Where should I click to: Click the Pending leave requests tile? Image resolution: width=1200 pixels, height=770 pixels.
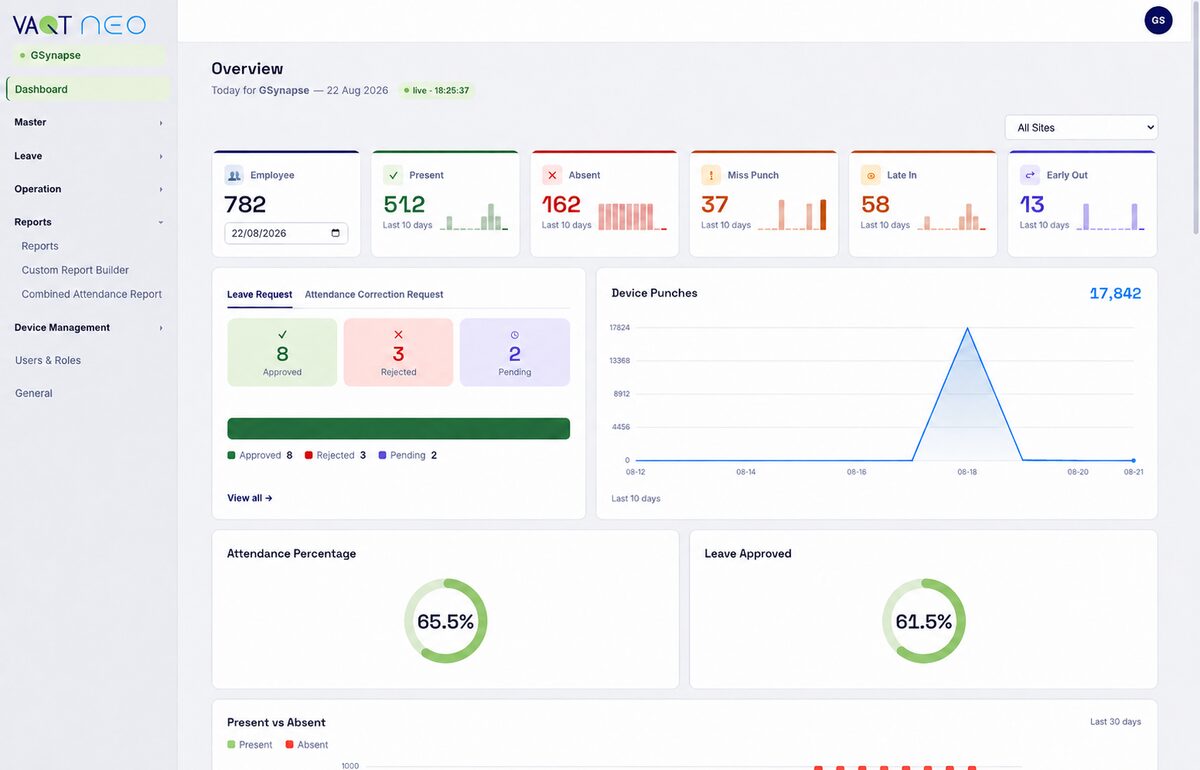point(515,352)
